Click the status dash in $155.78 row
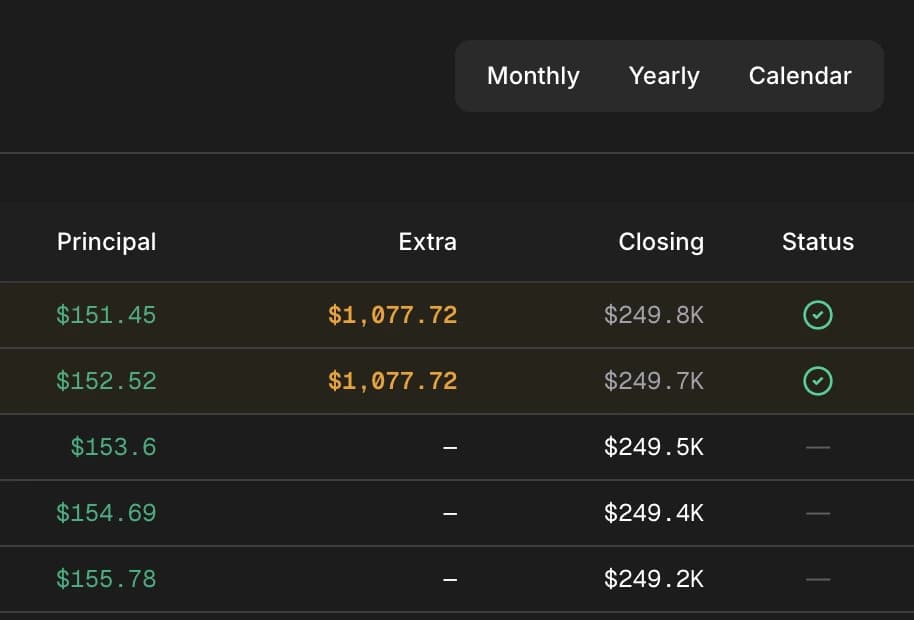 [x=818, y=579]
